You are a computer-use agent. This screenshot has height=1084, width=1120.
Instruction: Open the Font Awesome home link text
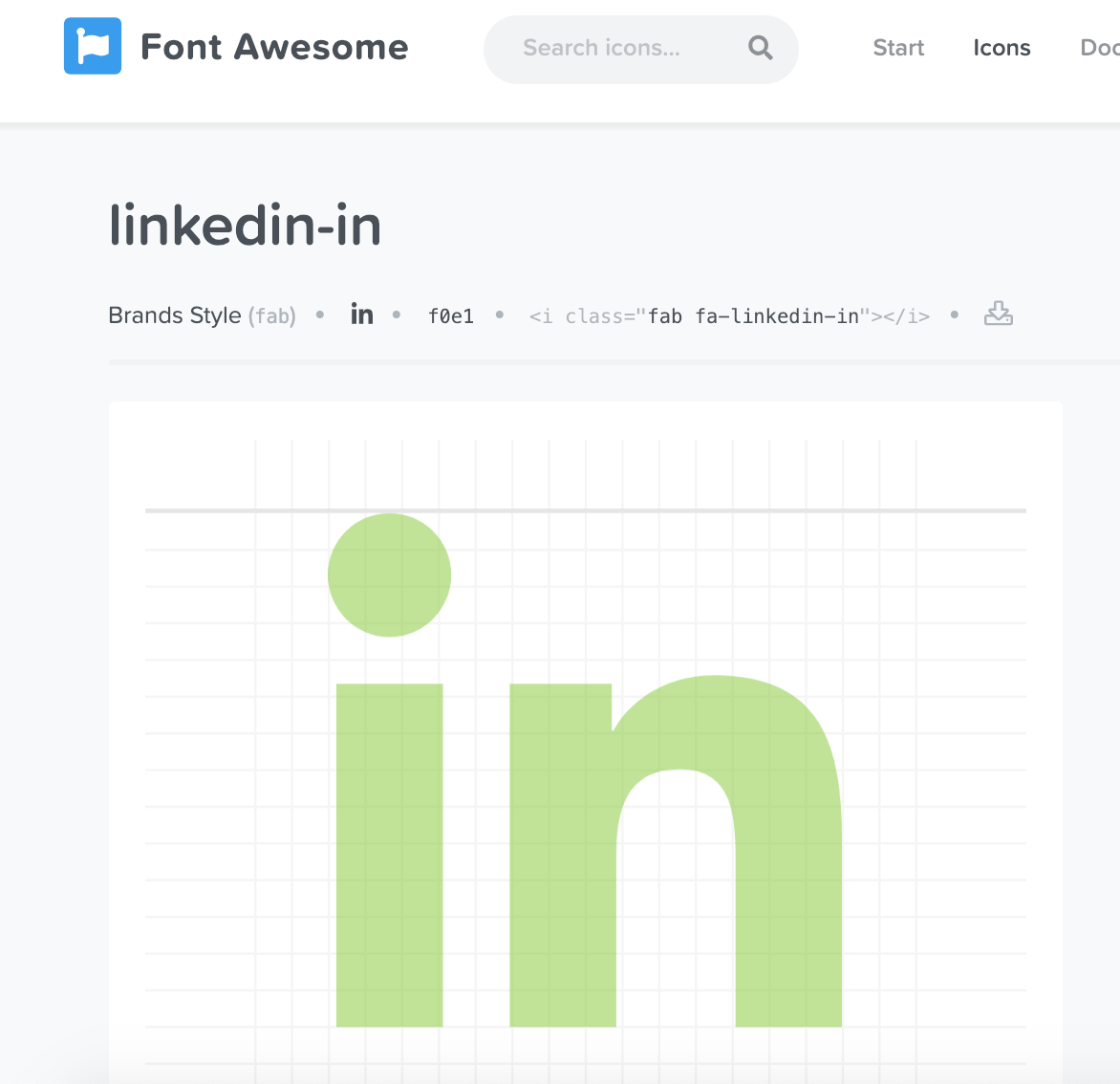pos(274,47)
